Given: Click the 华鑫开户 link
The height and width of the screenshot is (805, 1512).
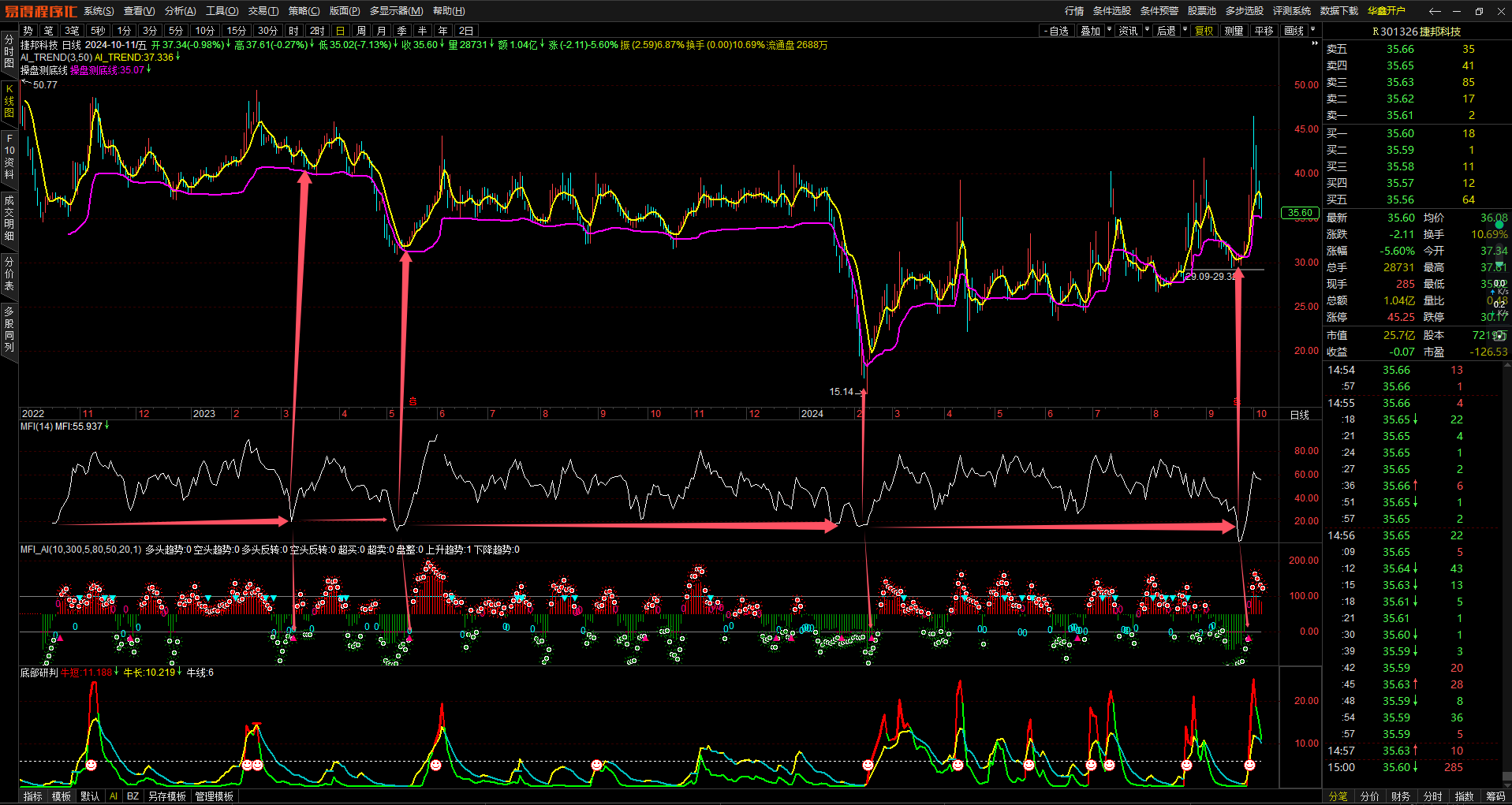Looking at the screenshot, I should click(1387, 11).
